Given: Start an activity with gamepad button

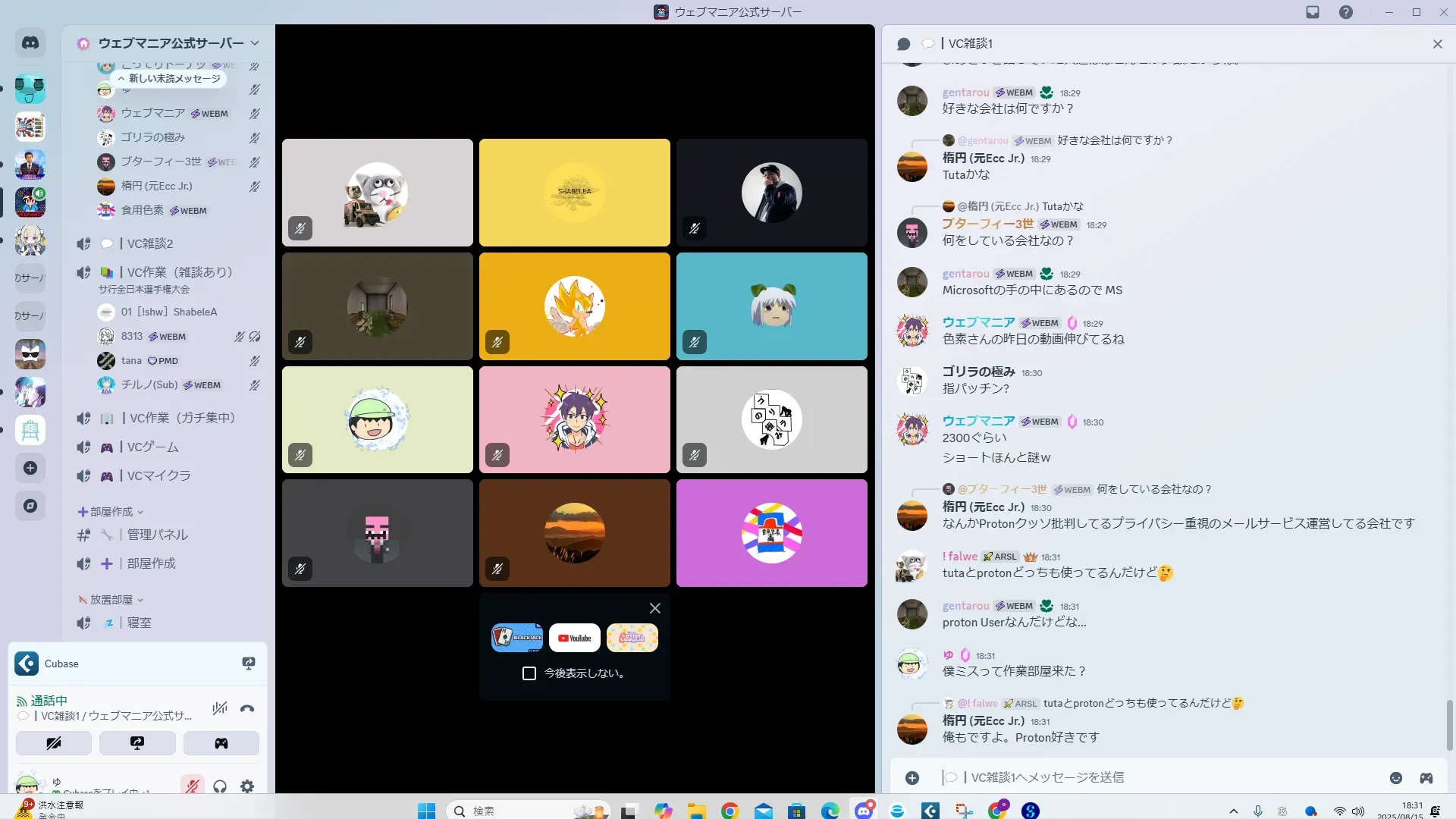Looking at the screenshot, I should pyautogui.click(x=221, y=743).
